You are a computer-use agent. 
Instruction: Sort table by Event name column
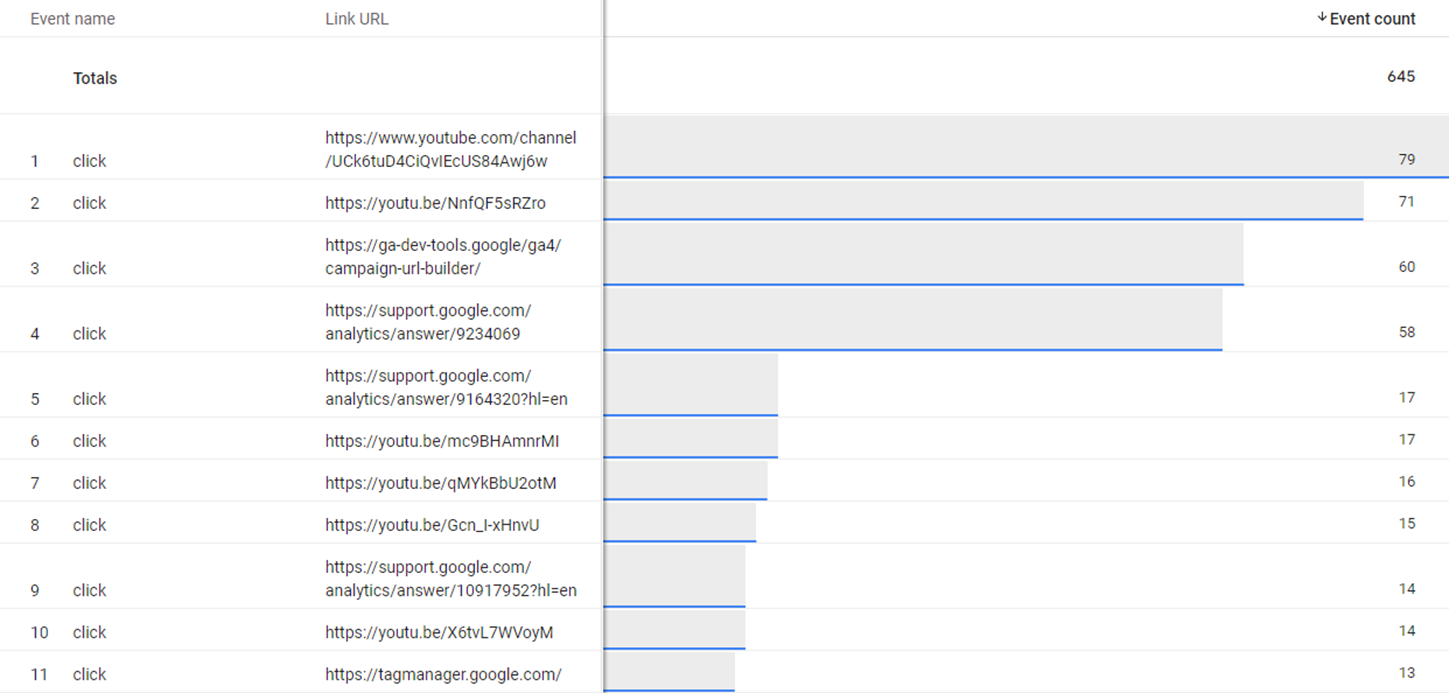[x=72, y=18]
